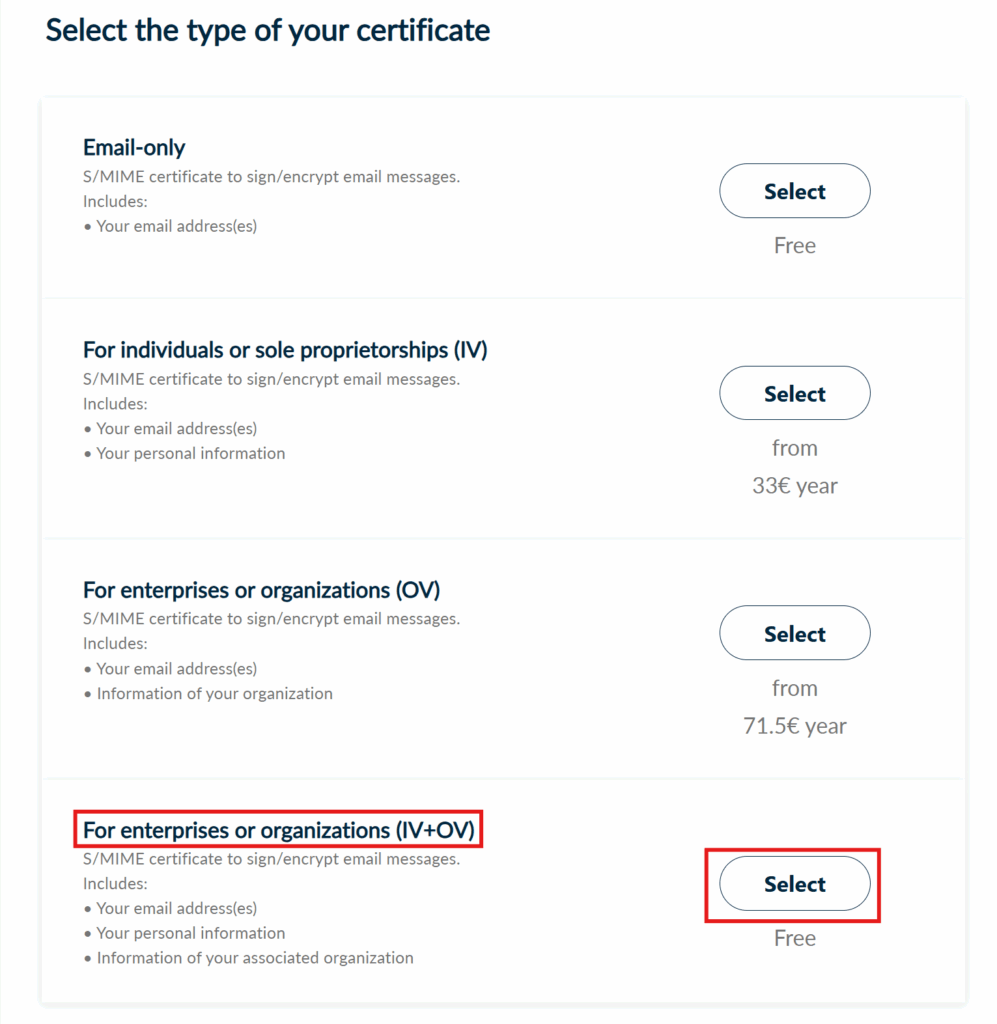This screenshot has width=997, height=1024.
Task: Click the "Information of your organization" bullet
Action: 214,693
